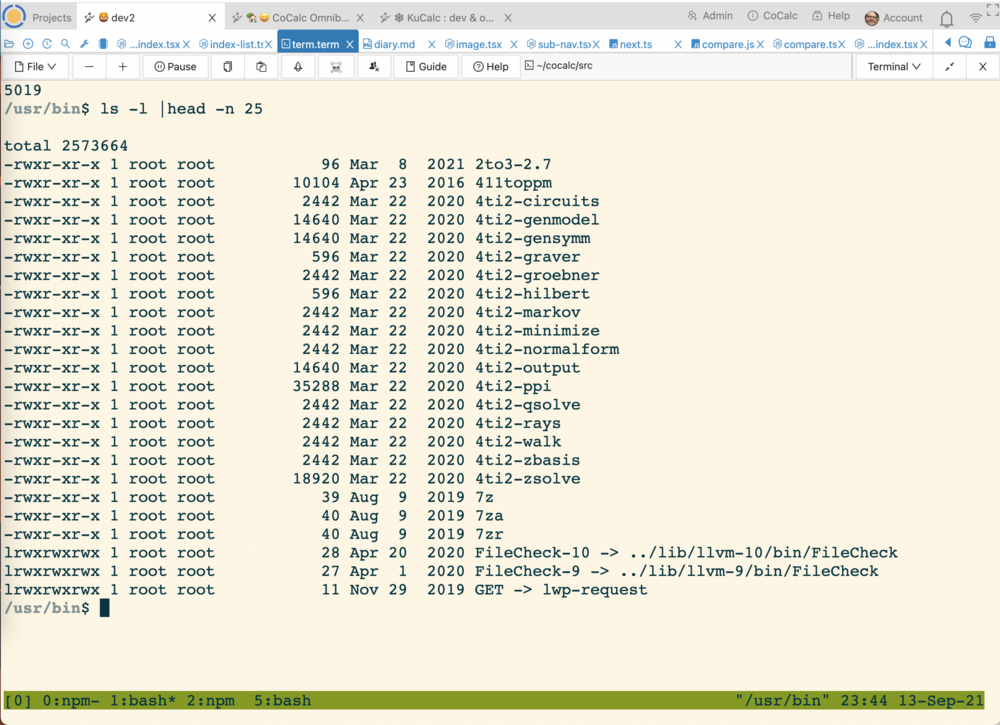Decrease font size with minus button
The image size is (1000, 725).
click(x=89, y=67)
